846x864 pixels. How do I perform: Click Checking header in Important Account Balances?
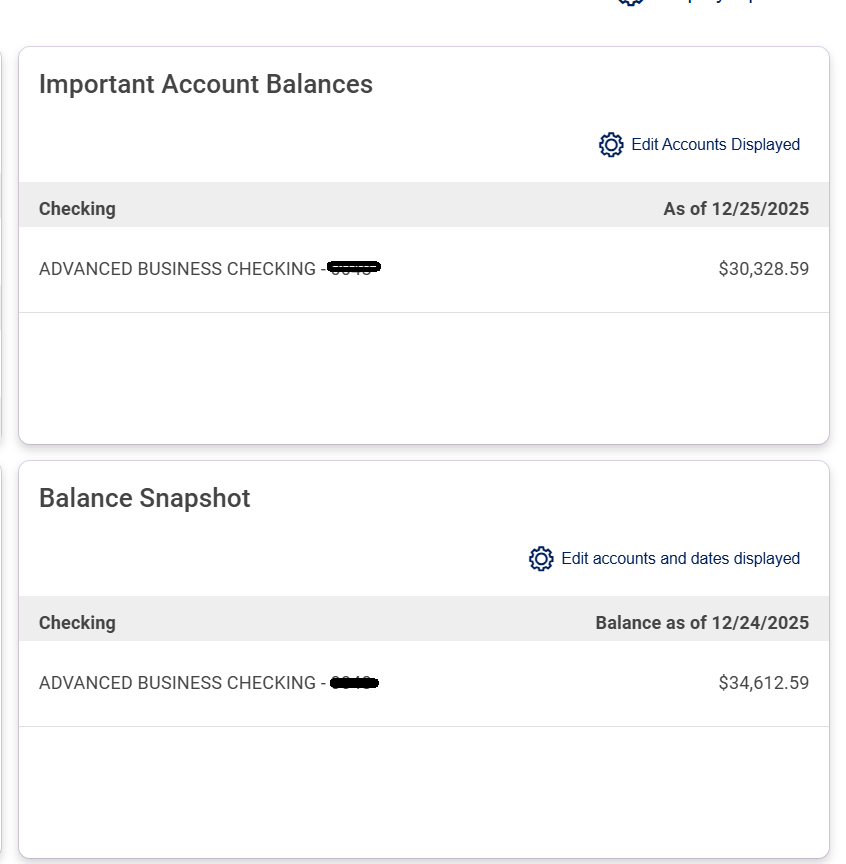77,209
